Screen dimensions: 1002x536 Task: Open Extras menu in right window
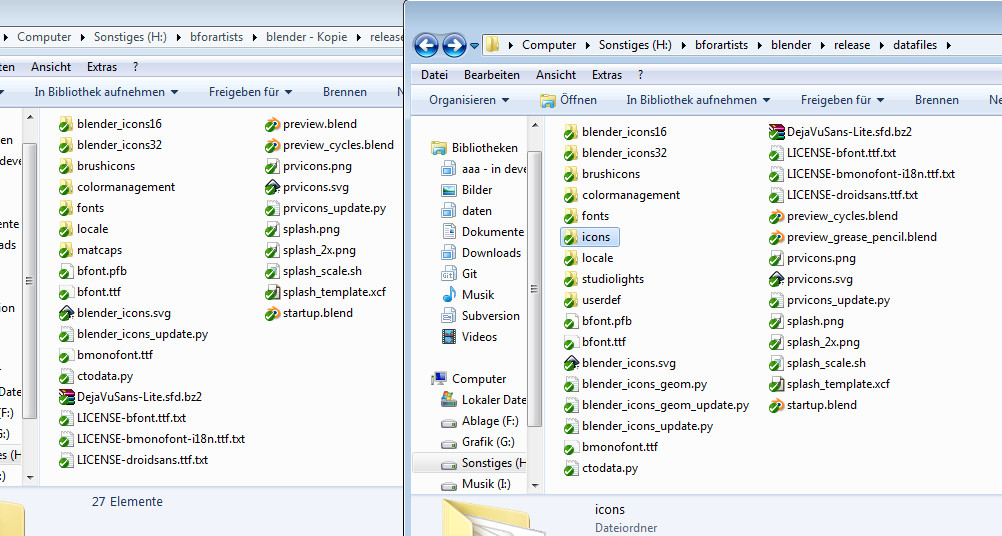606,75
